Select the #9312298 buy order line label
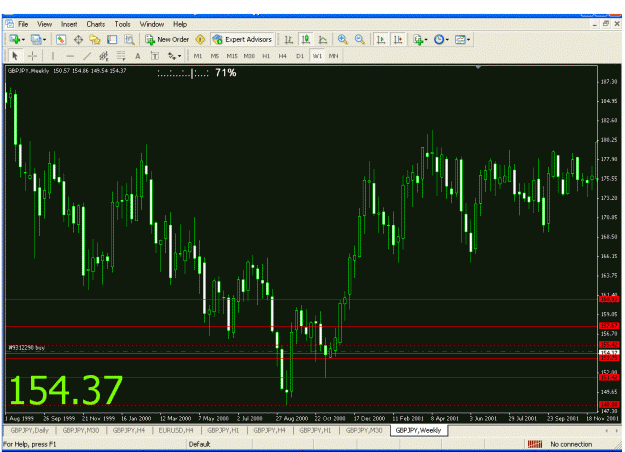 pyautogui.click(x=27, y=348)
